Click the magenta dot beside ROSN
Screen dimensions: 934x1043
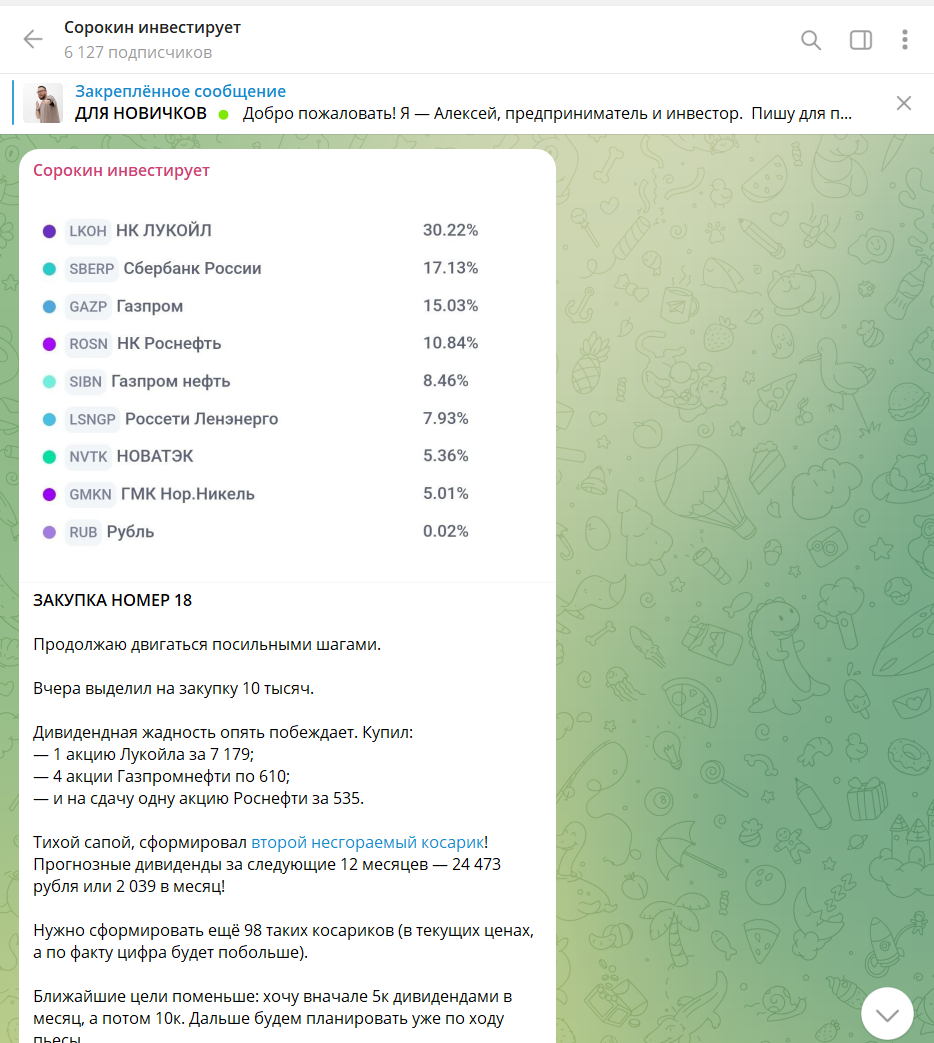click(49, 344)
